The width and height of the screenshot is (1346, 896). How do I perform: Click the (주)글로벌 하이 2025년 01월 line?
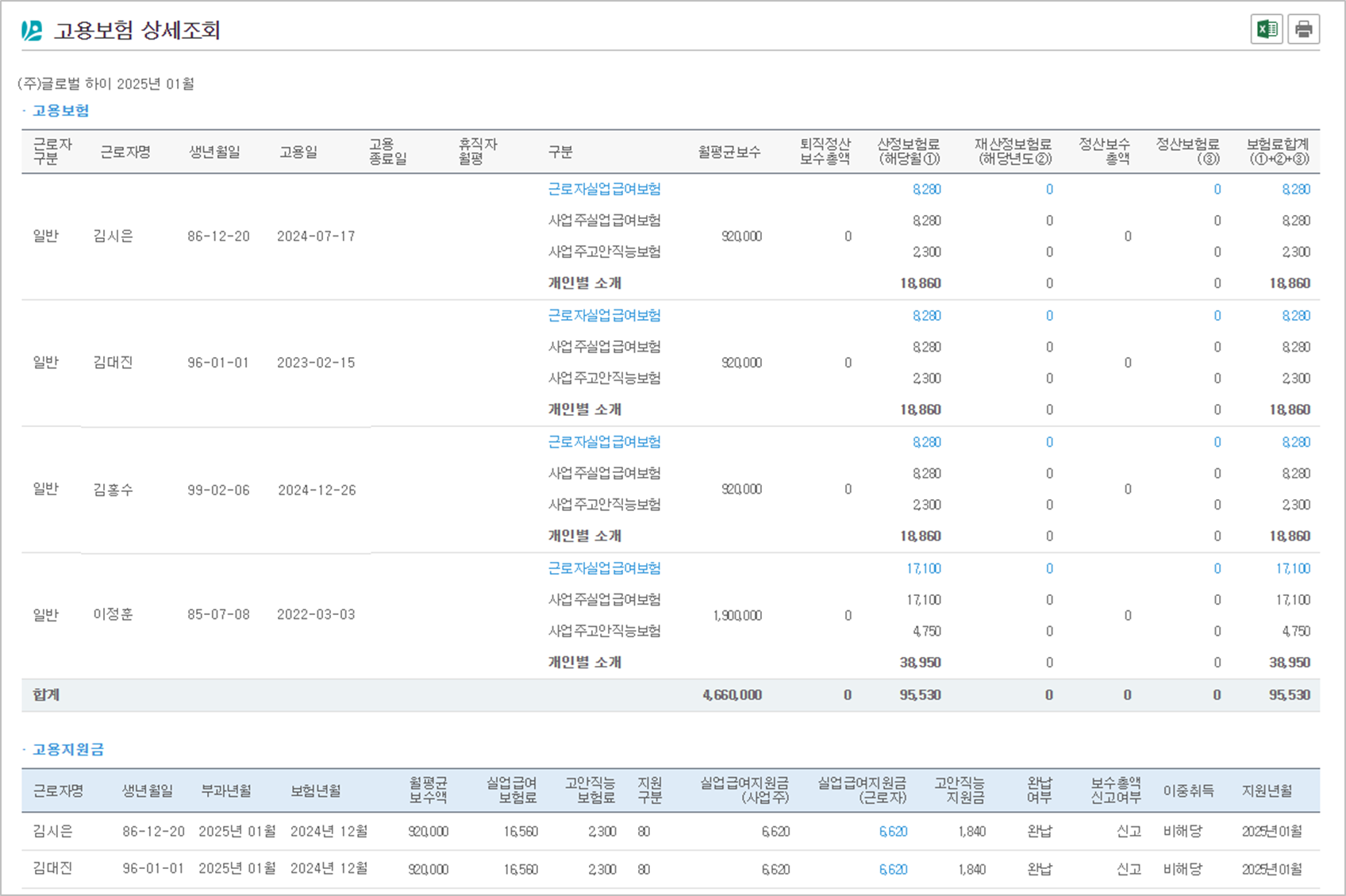106,83
